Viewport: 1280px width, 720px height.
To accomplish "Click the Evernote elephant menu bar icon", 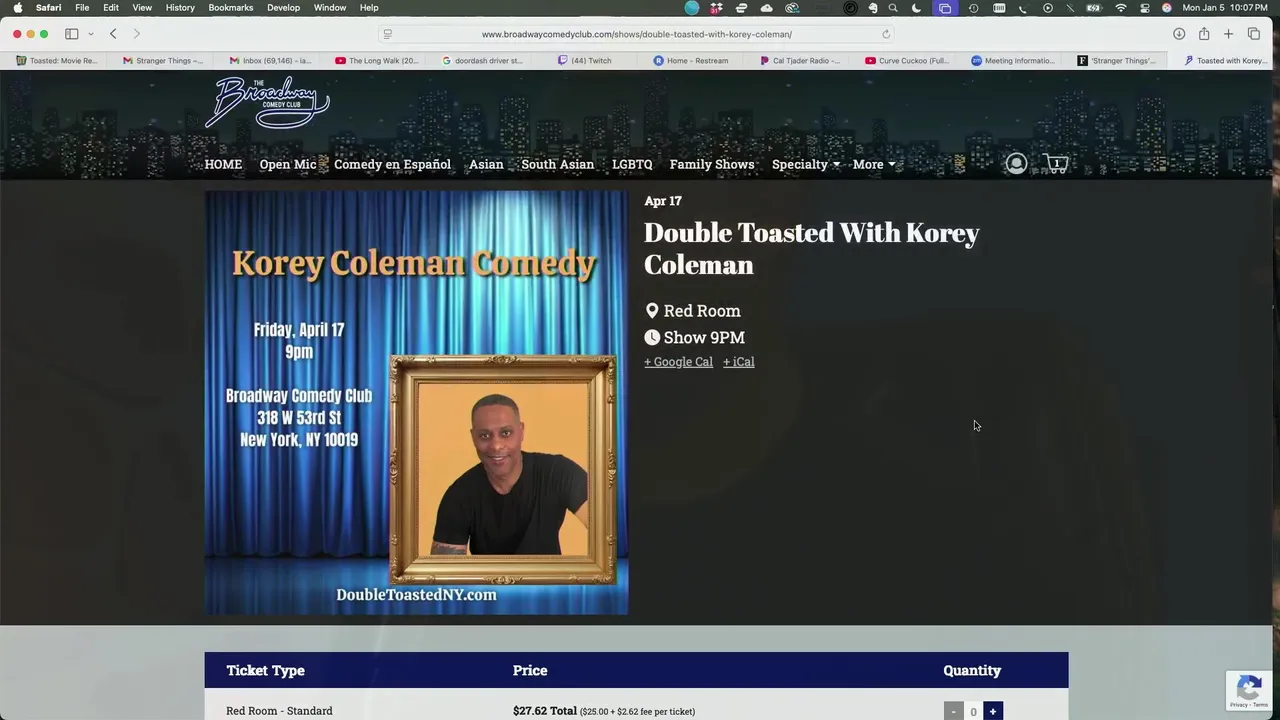I will [873, 8].
